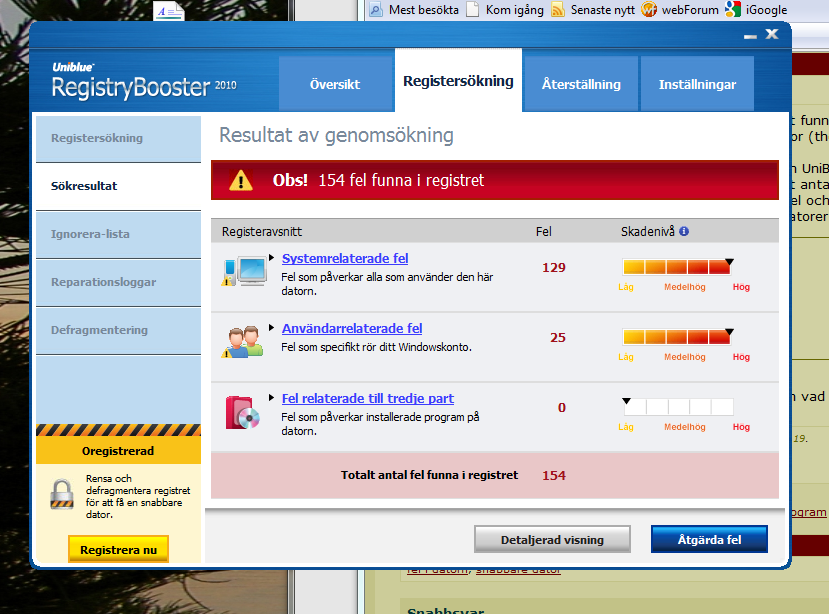Click the 129 error count value
The height and width of the screenshot is (614, 829).
coord(554,268)
